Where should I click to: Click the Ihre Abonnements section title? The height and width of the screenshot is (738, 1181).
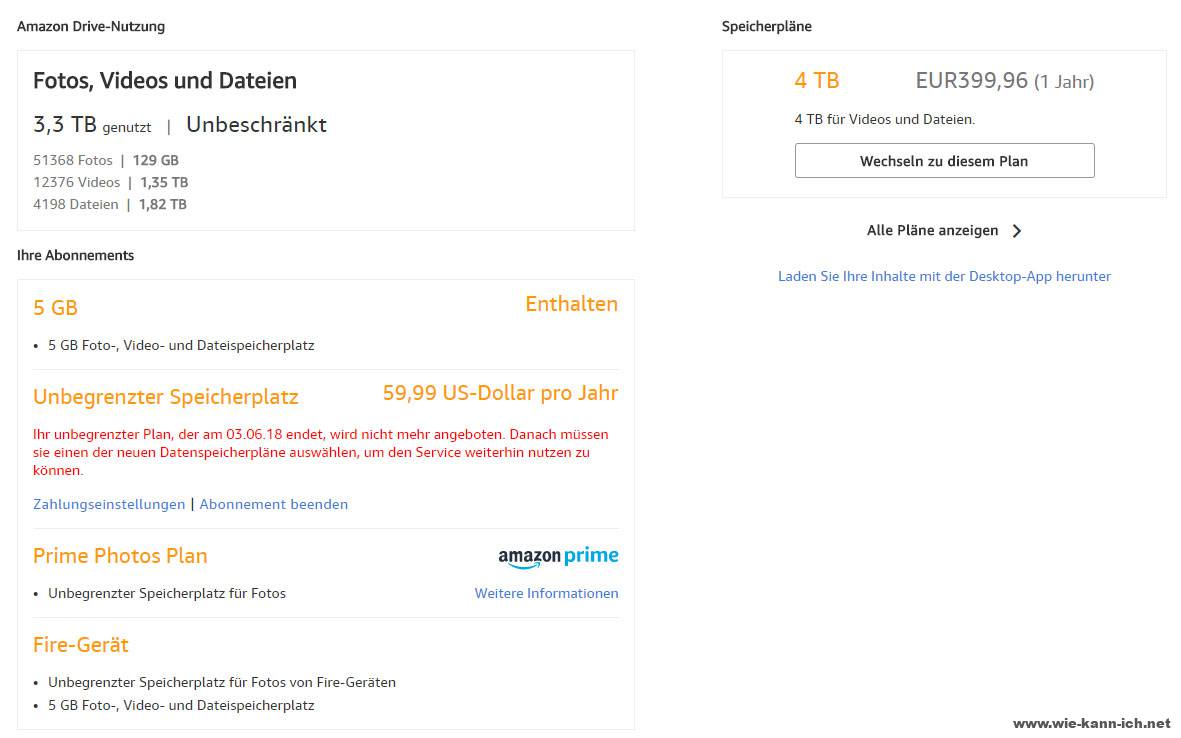click(x=74, y=255)
